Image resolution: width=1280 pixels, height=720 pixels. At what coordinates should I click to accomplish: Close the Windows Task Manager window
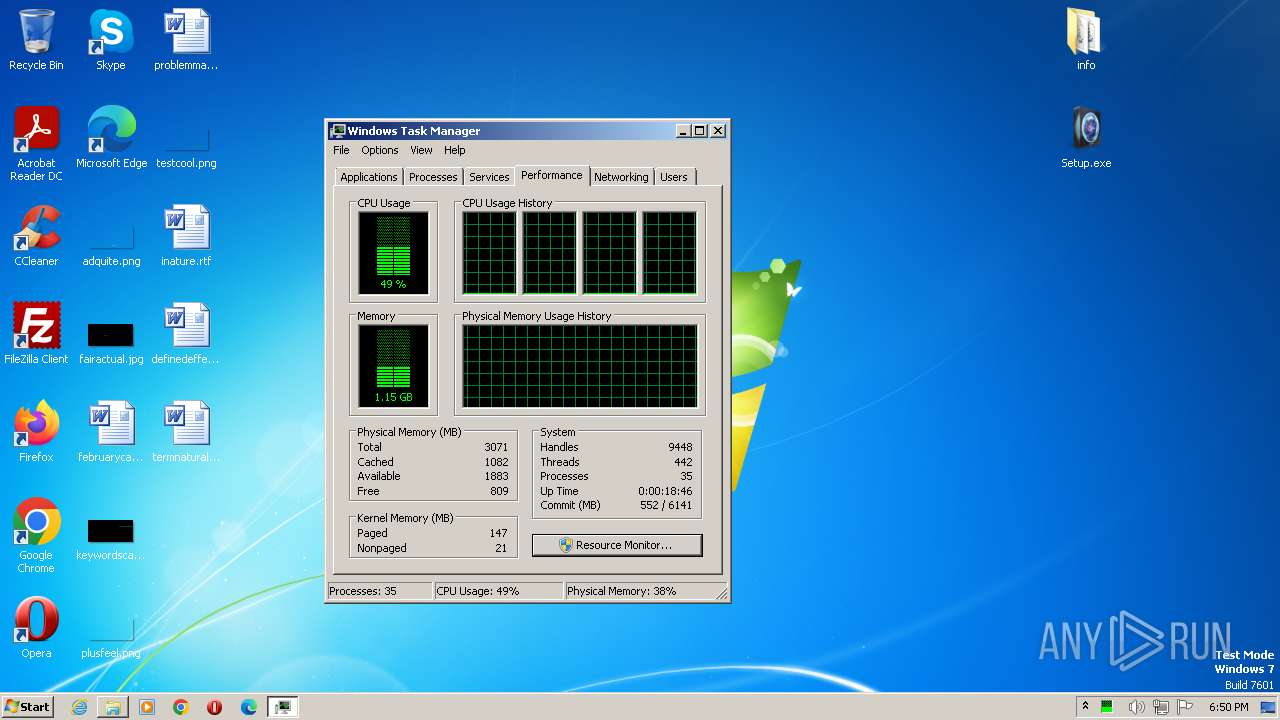click(718, 131)
